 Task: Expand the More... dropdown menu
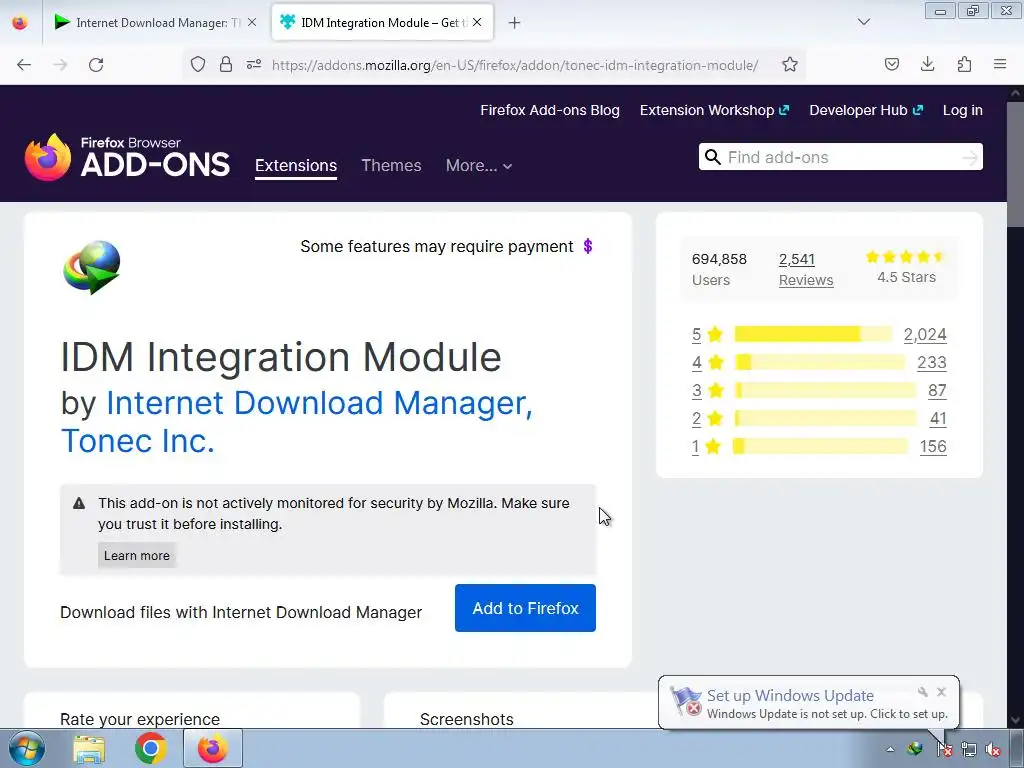479,165
